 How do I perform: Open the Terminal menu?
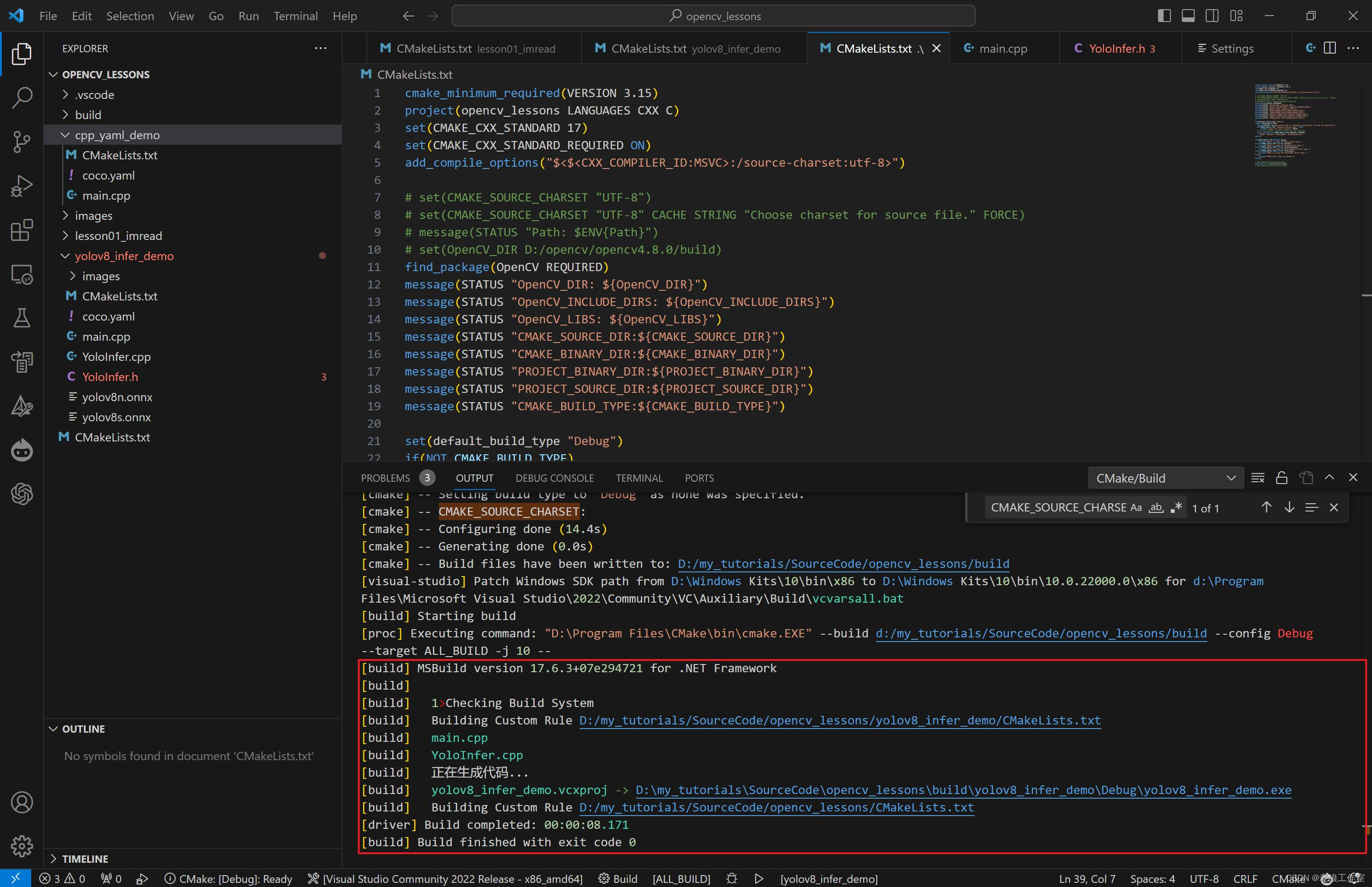(x=295, y=16)
